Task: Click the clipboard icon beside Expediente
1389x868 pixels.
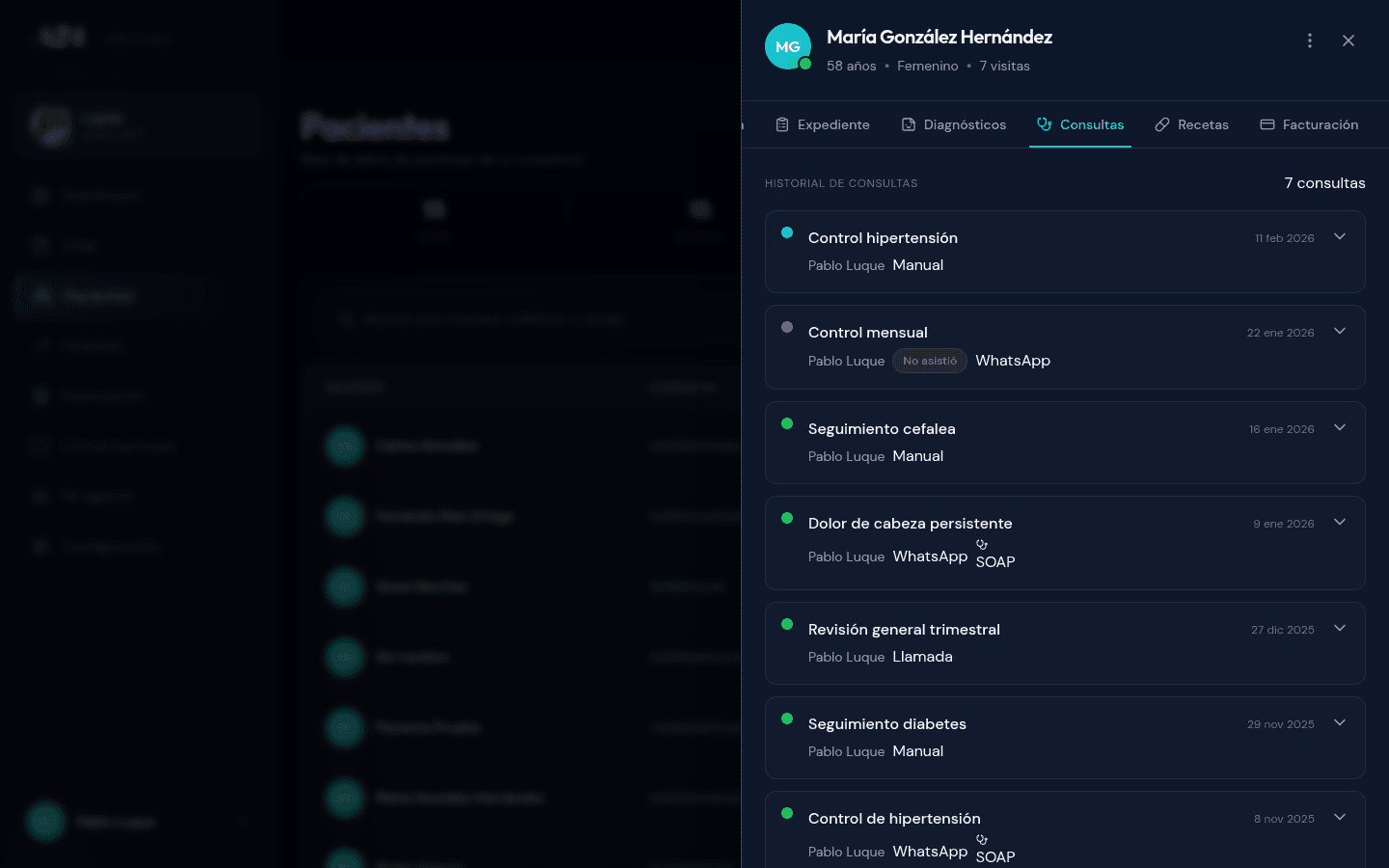Action: click(782, 124)
